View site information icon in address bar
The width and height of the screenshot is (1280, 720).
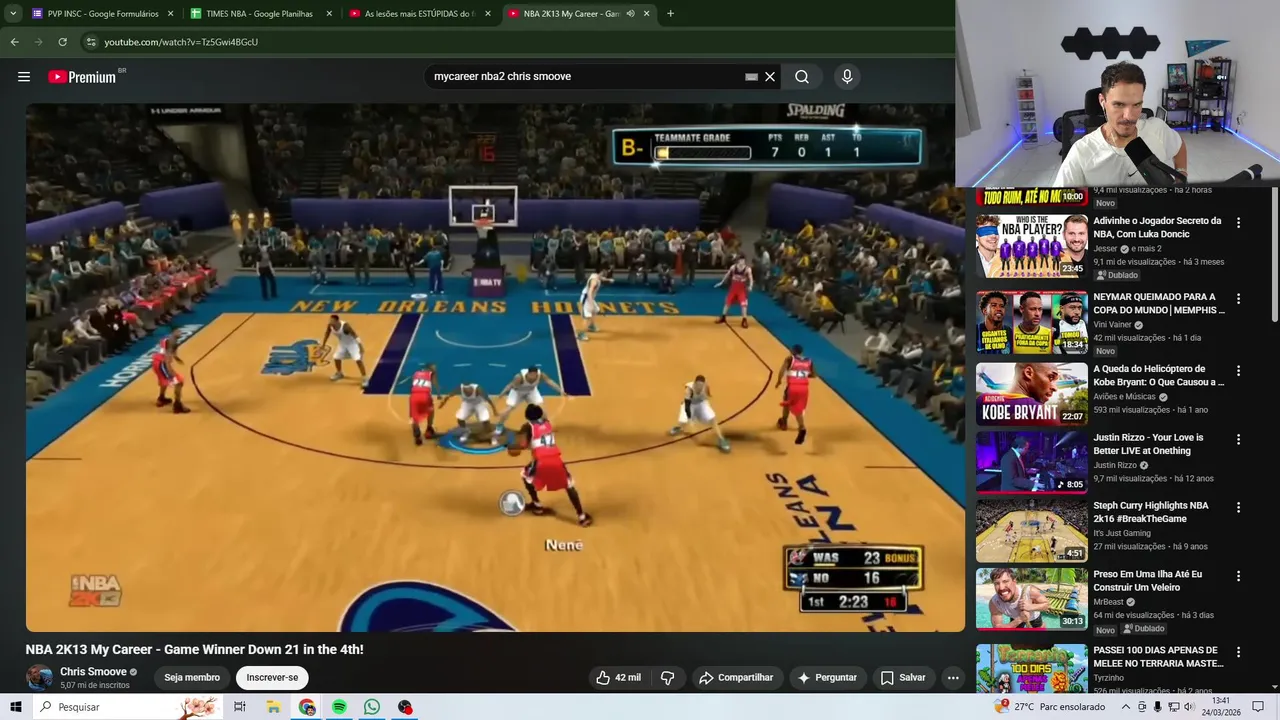coord(91,42)
